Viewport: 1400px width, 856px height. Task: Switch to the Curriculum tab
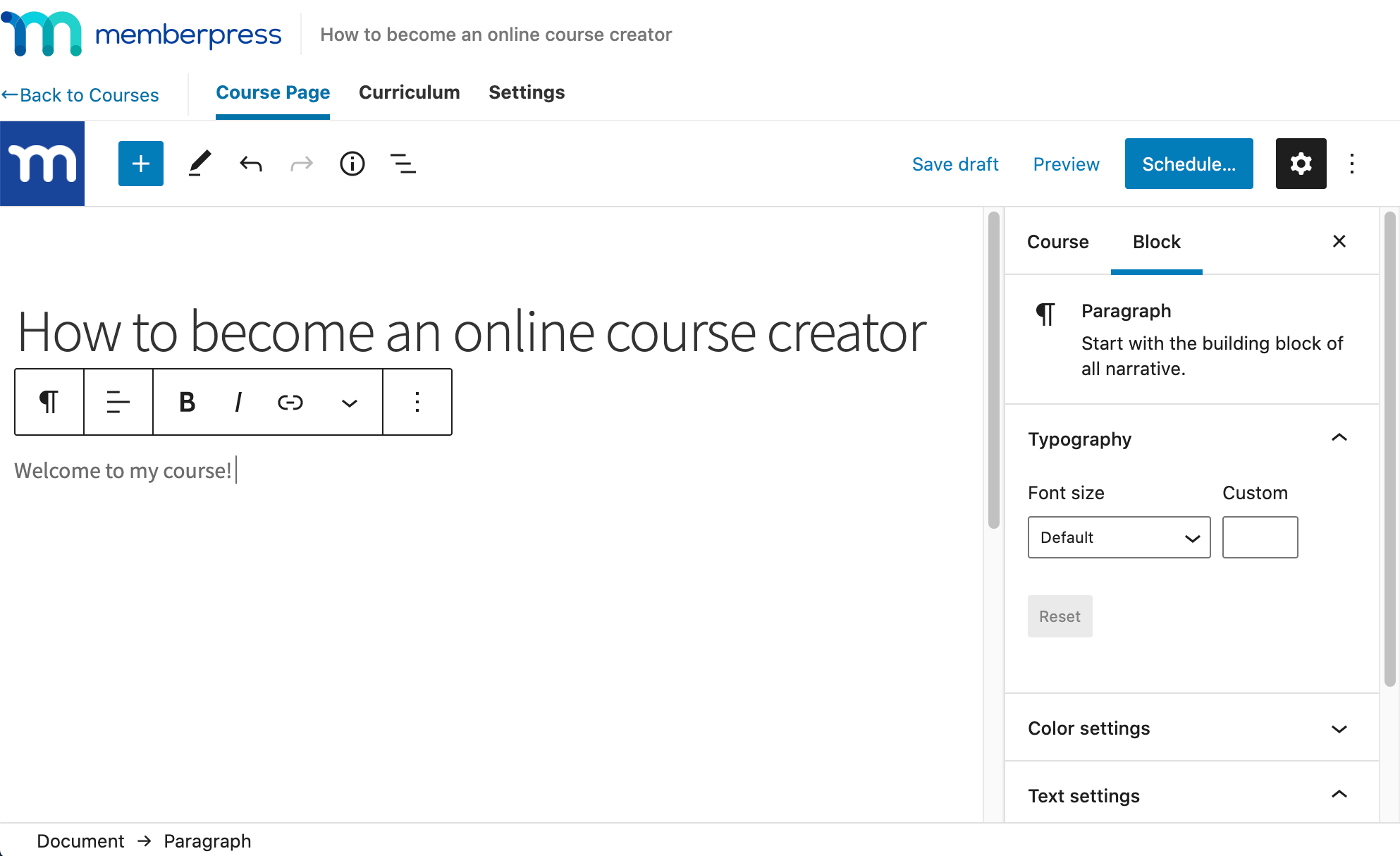coord(409,92)
